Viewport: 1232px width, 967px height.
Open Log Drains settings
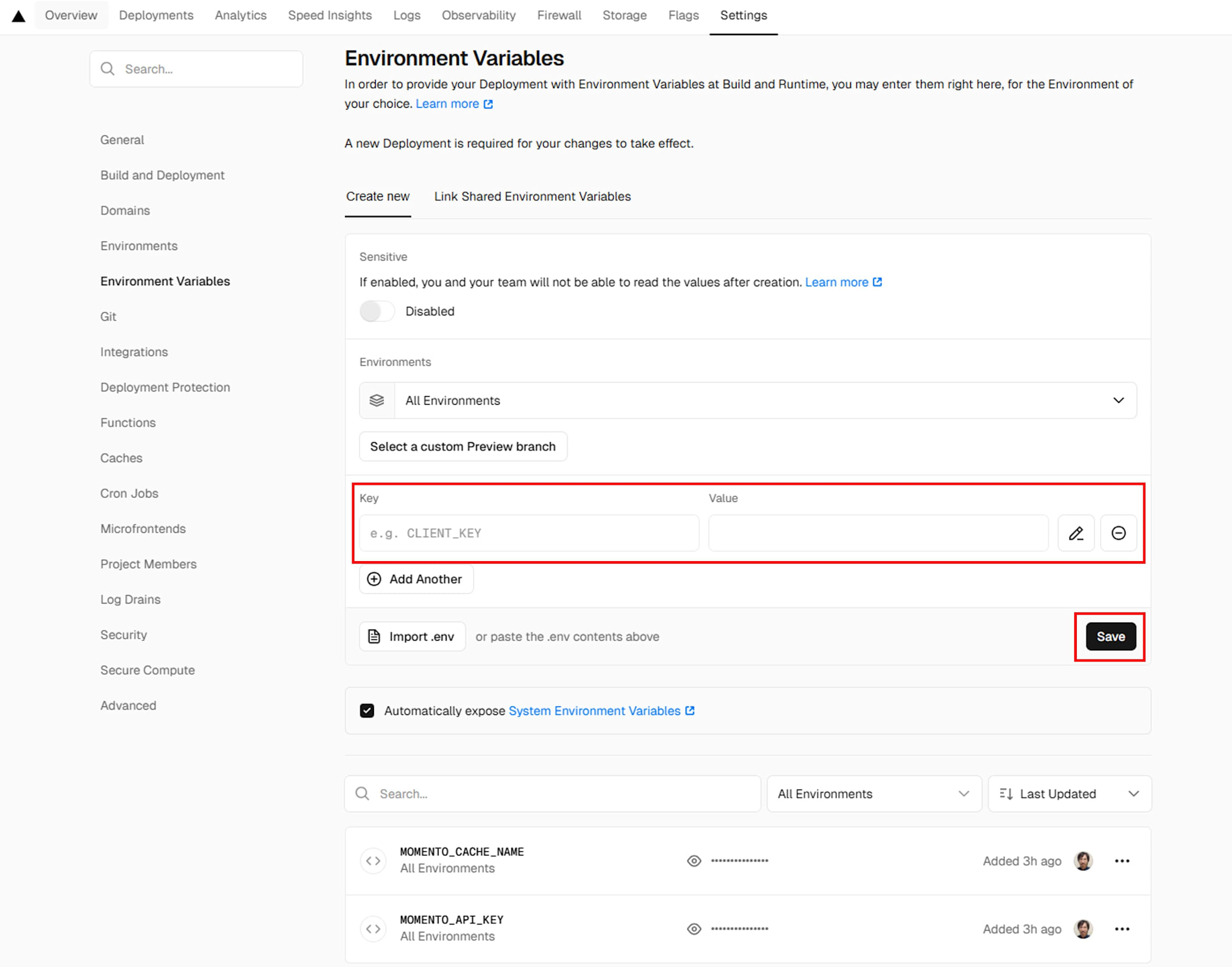131,599
